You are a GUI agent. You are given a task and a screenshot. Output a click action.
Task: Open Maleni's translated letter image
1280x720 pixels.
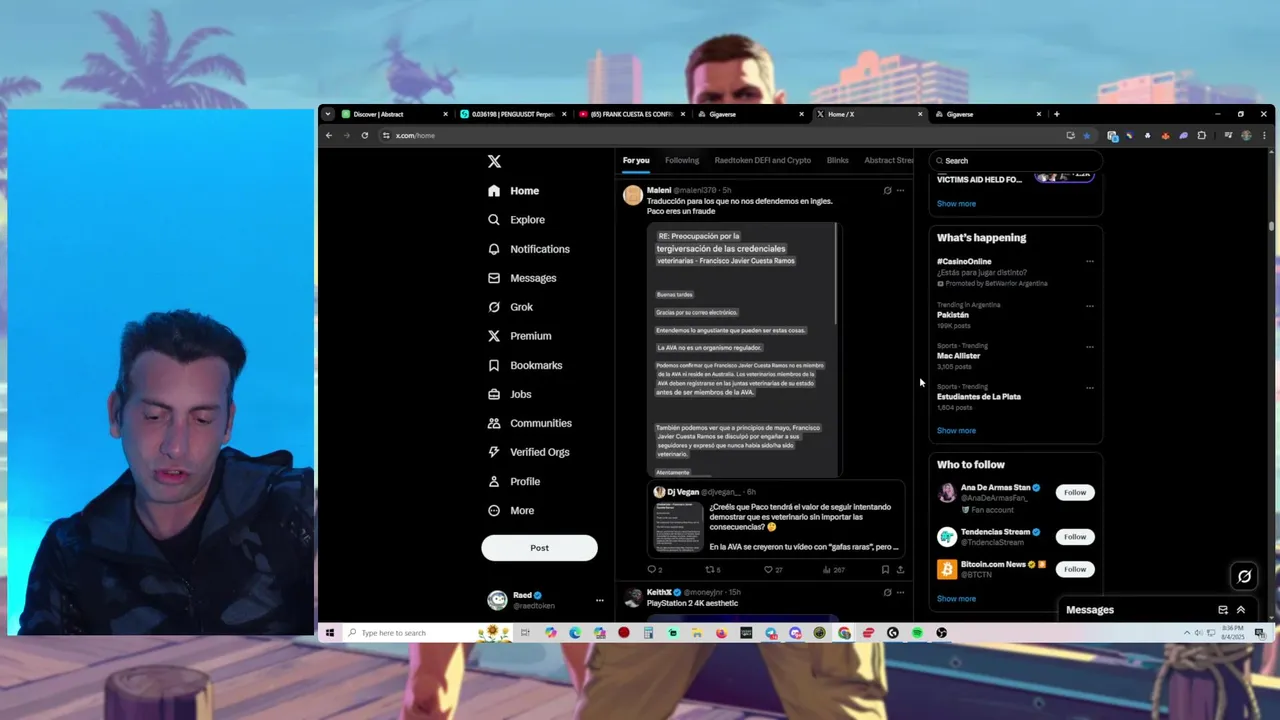pos(744,349)
